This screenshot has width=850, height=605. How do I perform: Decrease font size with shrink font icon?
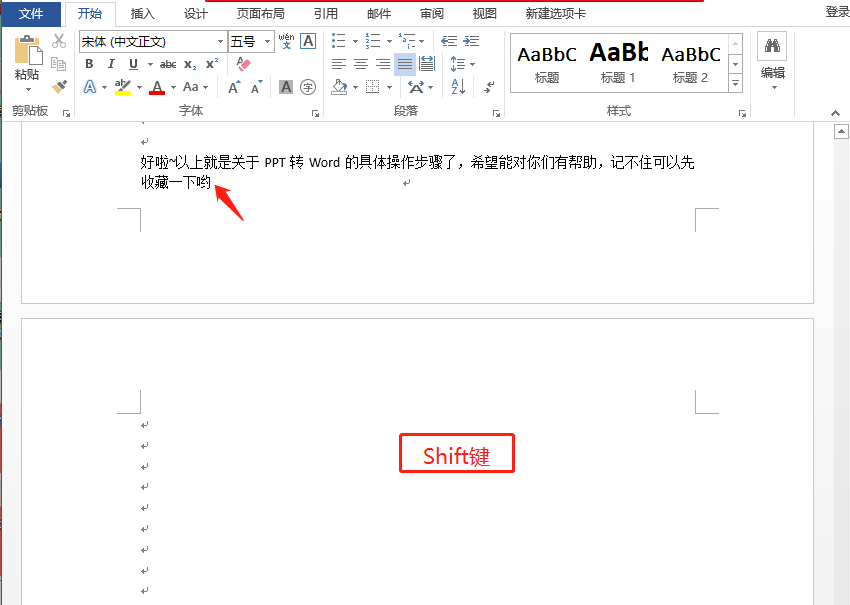tap(256, 87)
